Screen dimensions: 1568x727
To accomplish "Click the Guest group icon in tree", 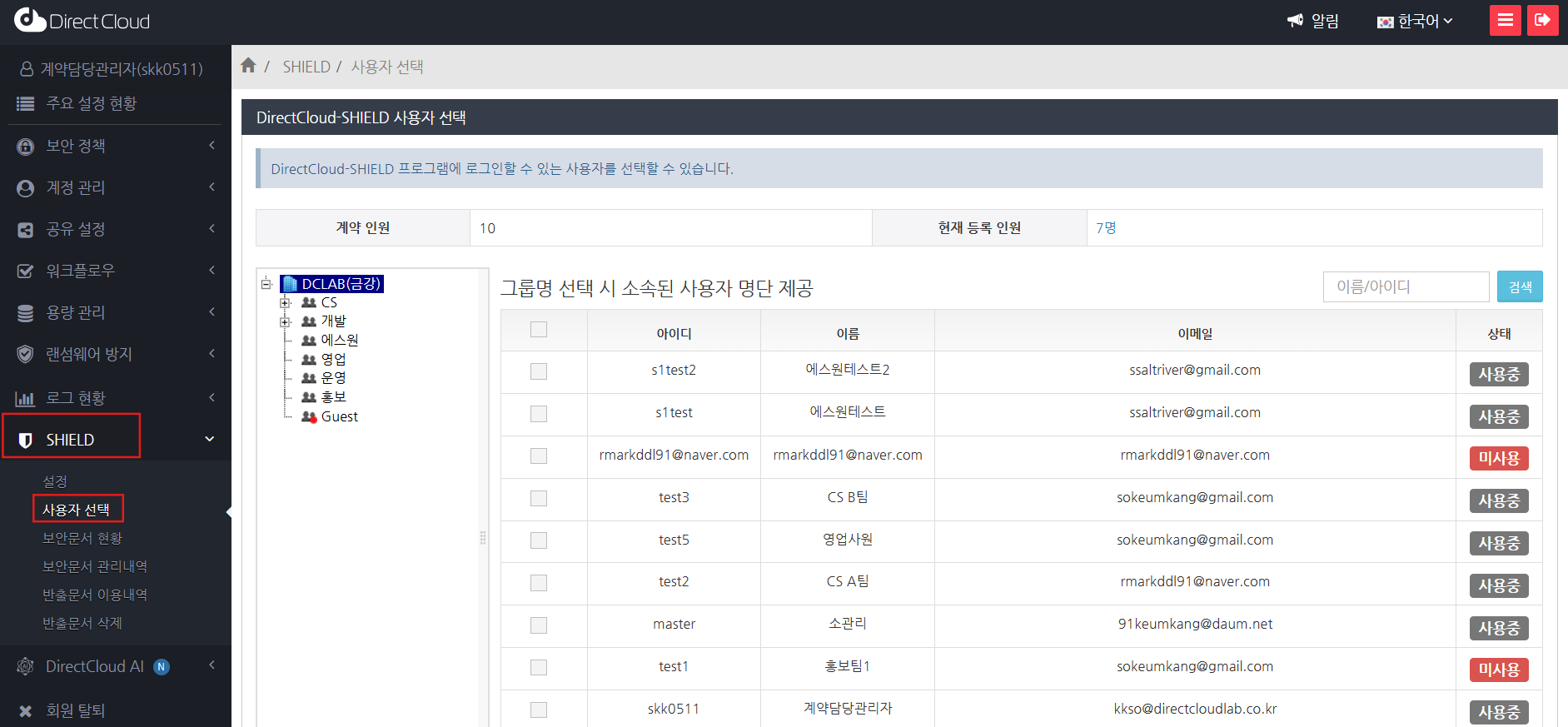I will pos(309,416).
